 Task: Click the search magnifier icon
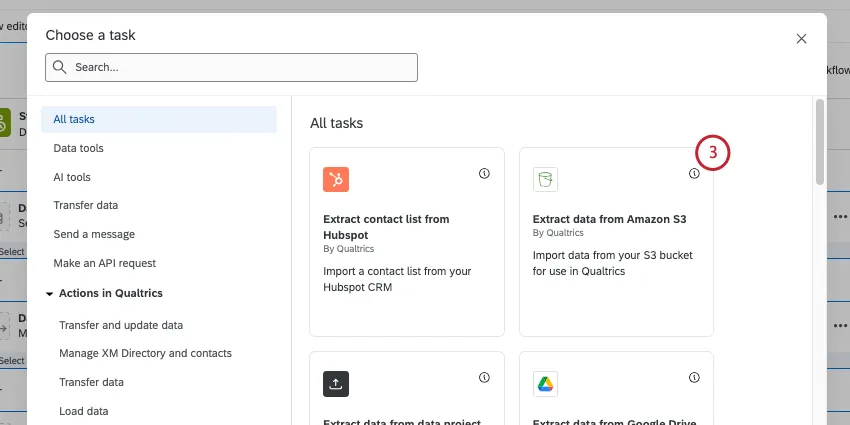tap(61, 67)
